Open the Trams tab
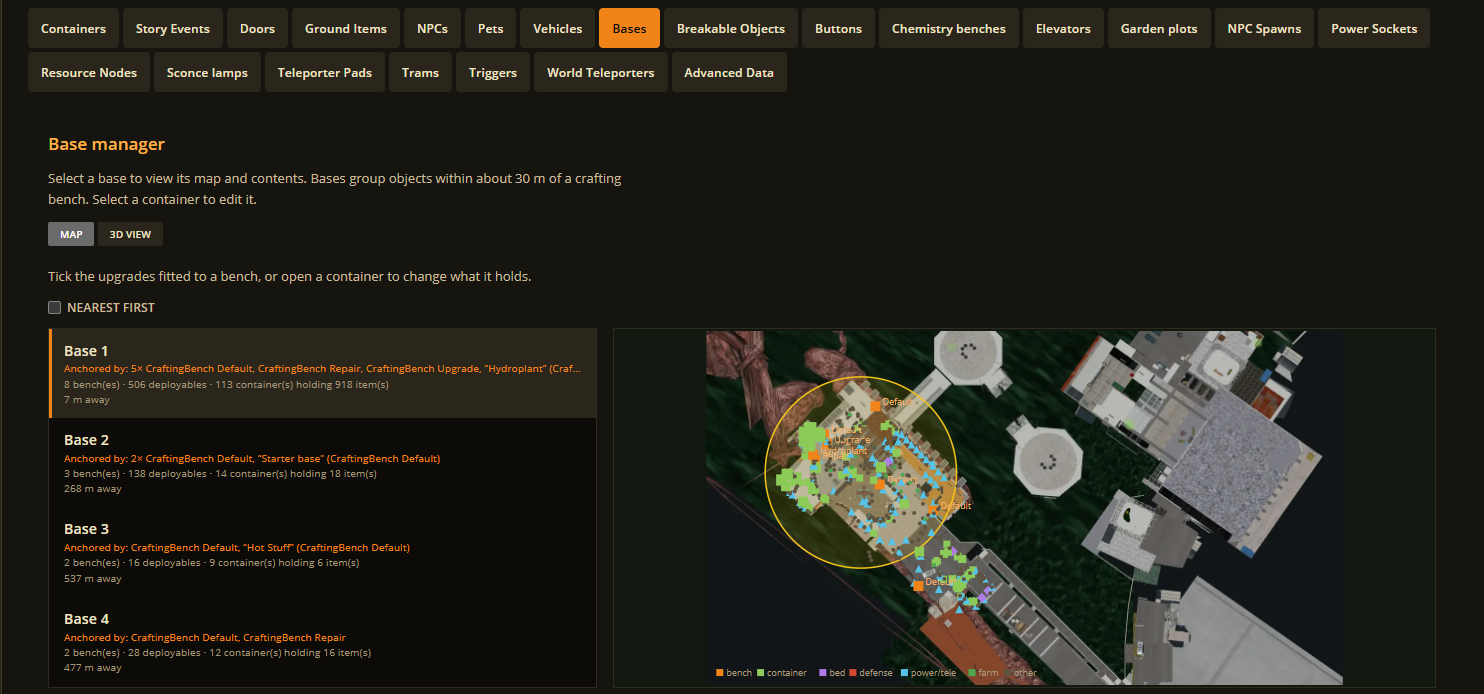The width and height of the screenshot is (1484, 694). (x=421, y=73)
